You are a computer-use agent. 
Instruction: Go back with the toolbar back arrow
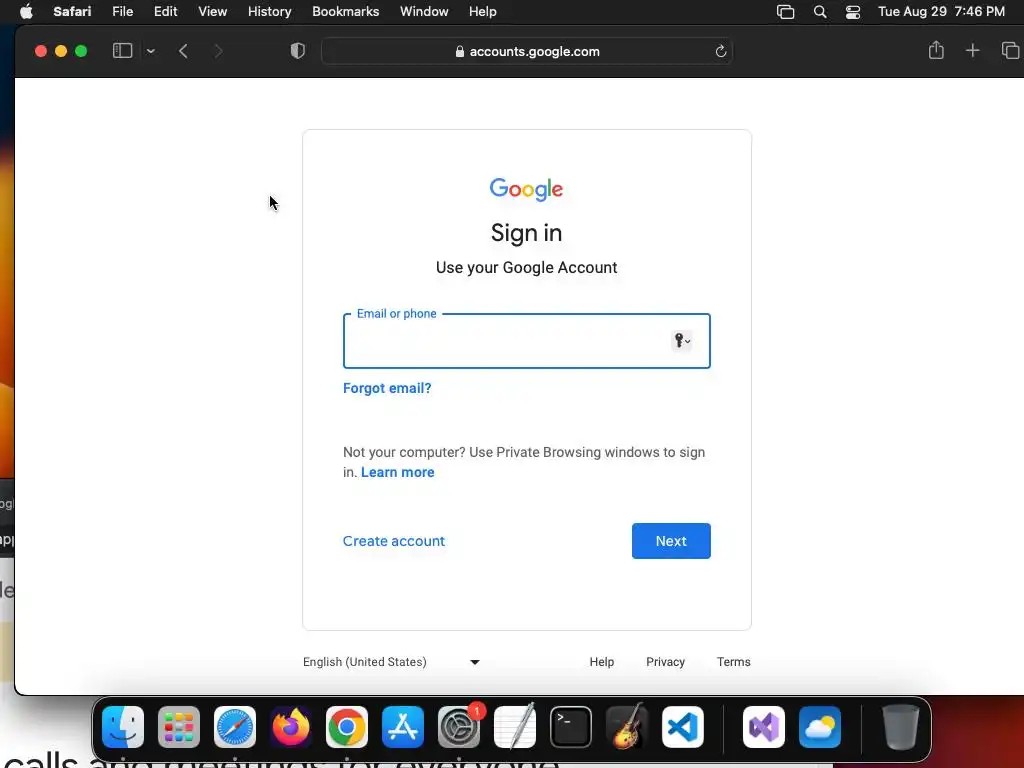[x=184, y=51]
